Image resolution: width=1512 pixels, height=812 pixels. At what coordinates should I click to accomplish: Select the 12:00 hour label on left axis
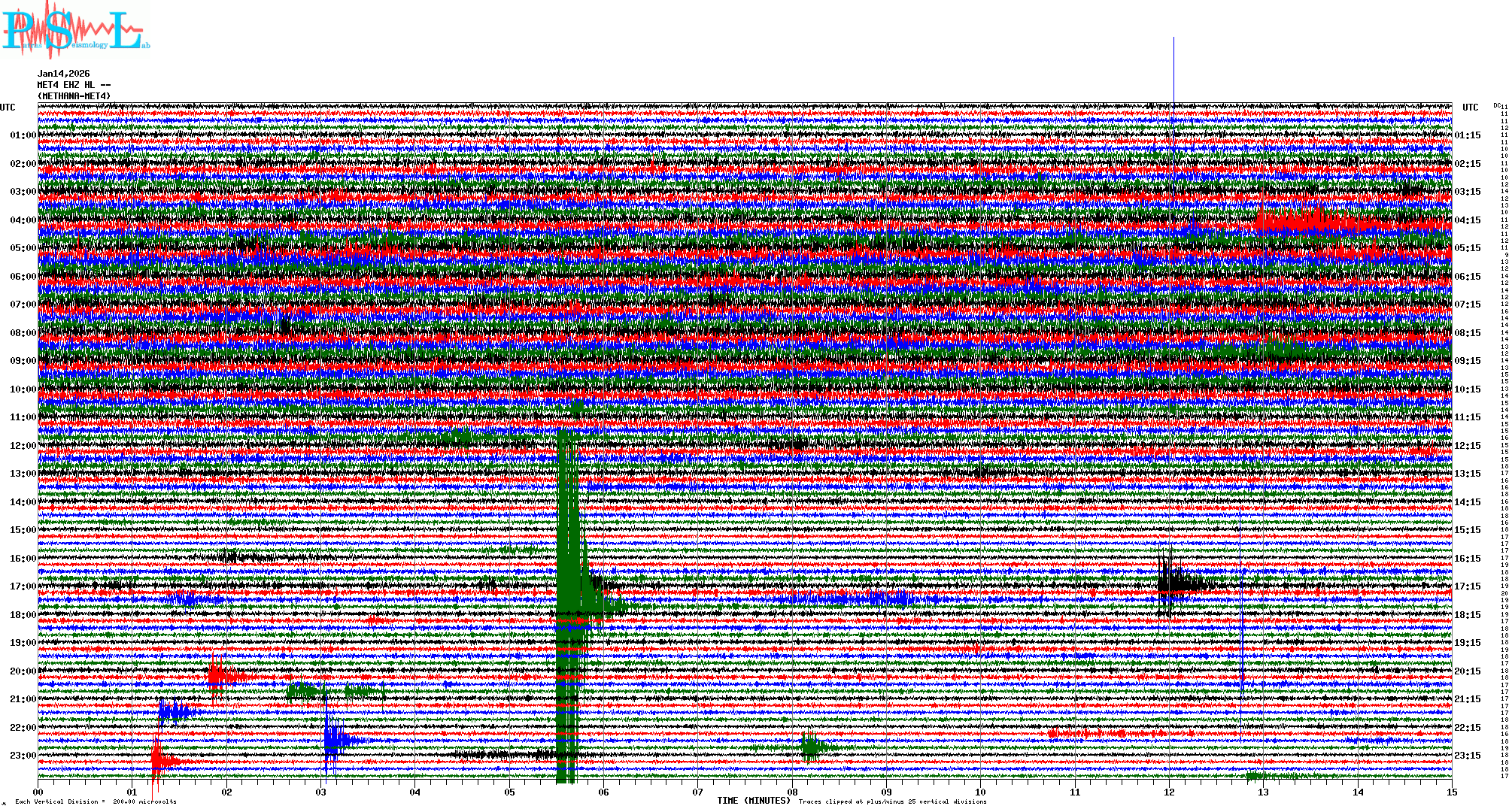click(x=23, y=446)
